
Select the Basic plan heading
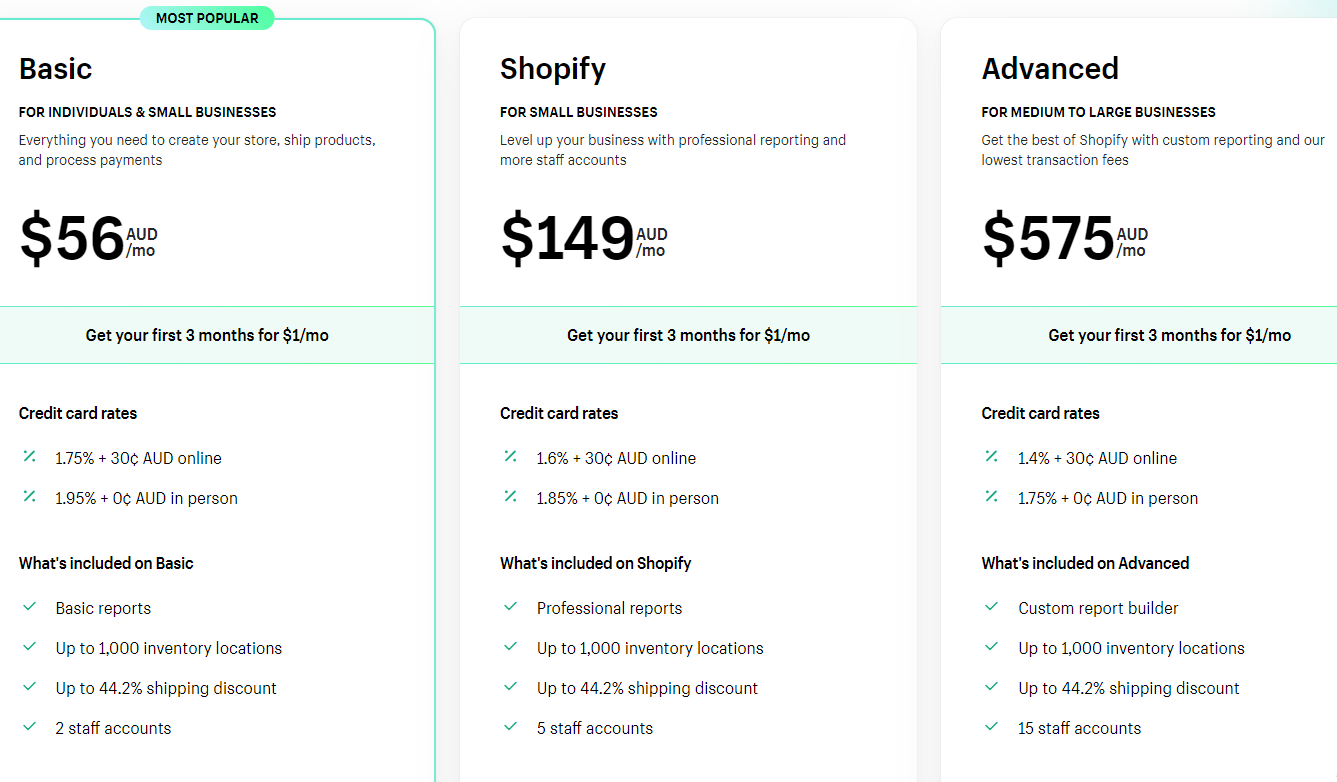55,69
